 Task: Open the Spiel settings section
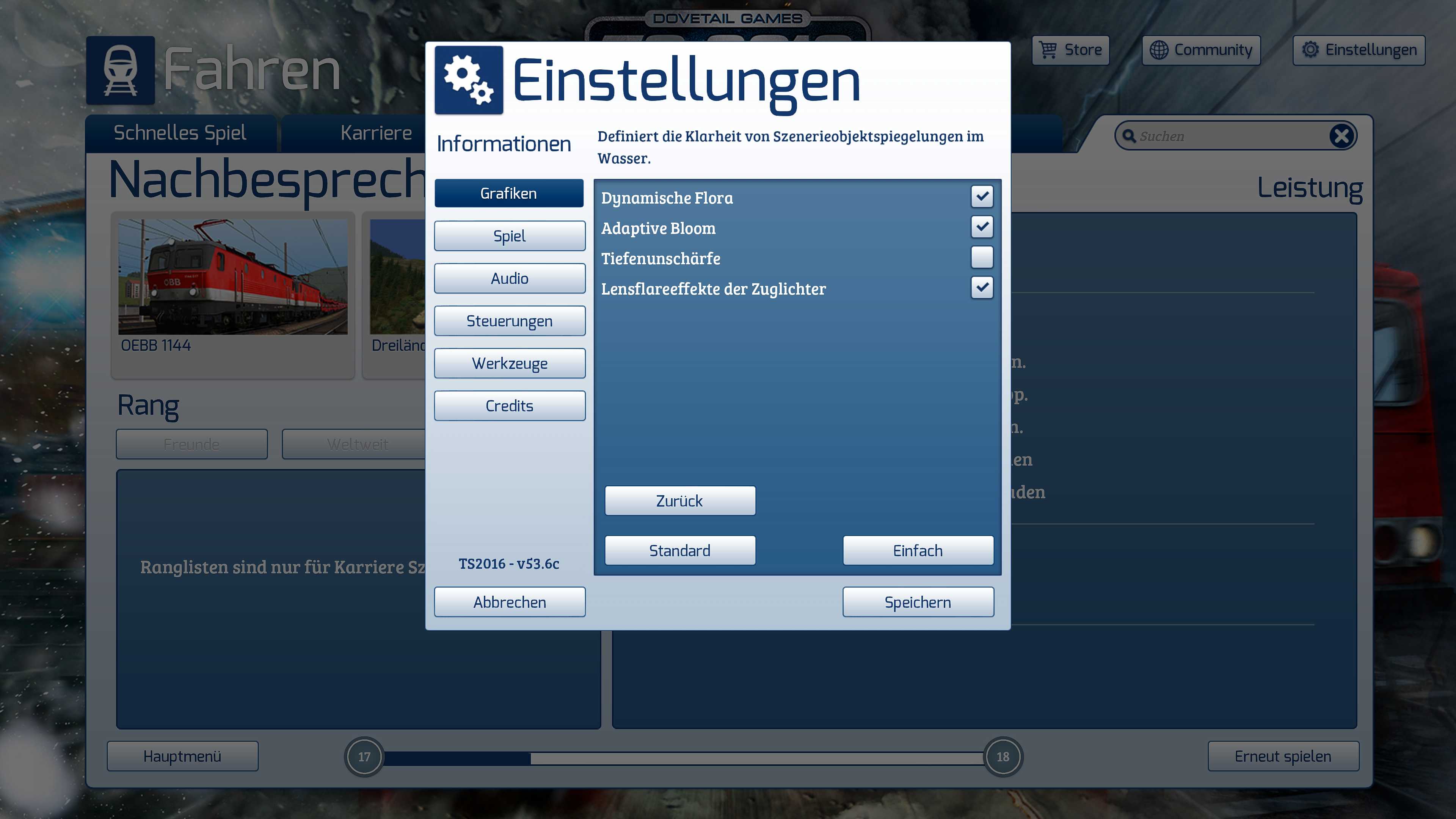(x=509, y=236)
